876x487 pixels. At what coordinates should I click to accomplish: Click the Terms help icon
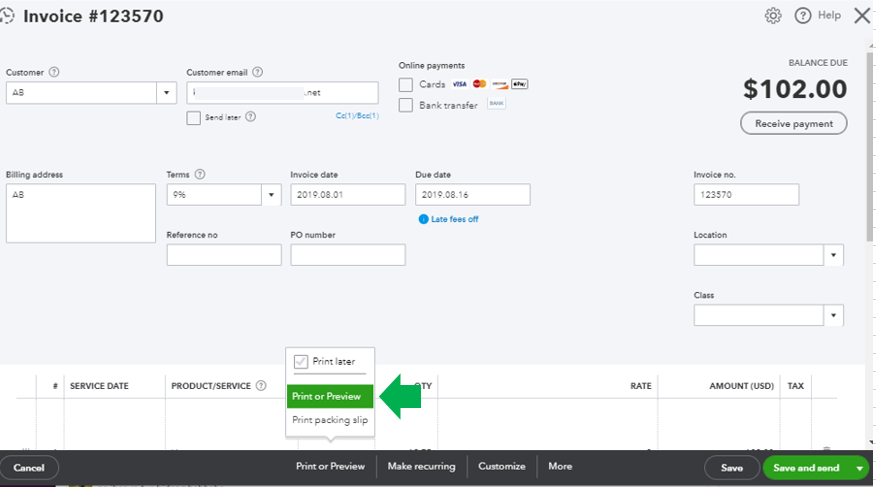(x=200, y=175)
